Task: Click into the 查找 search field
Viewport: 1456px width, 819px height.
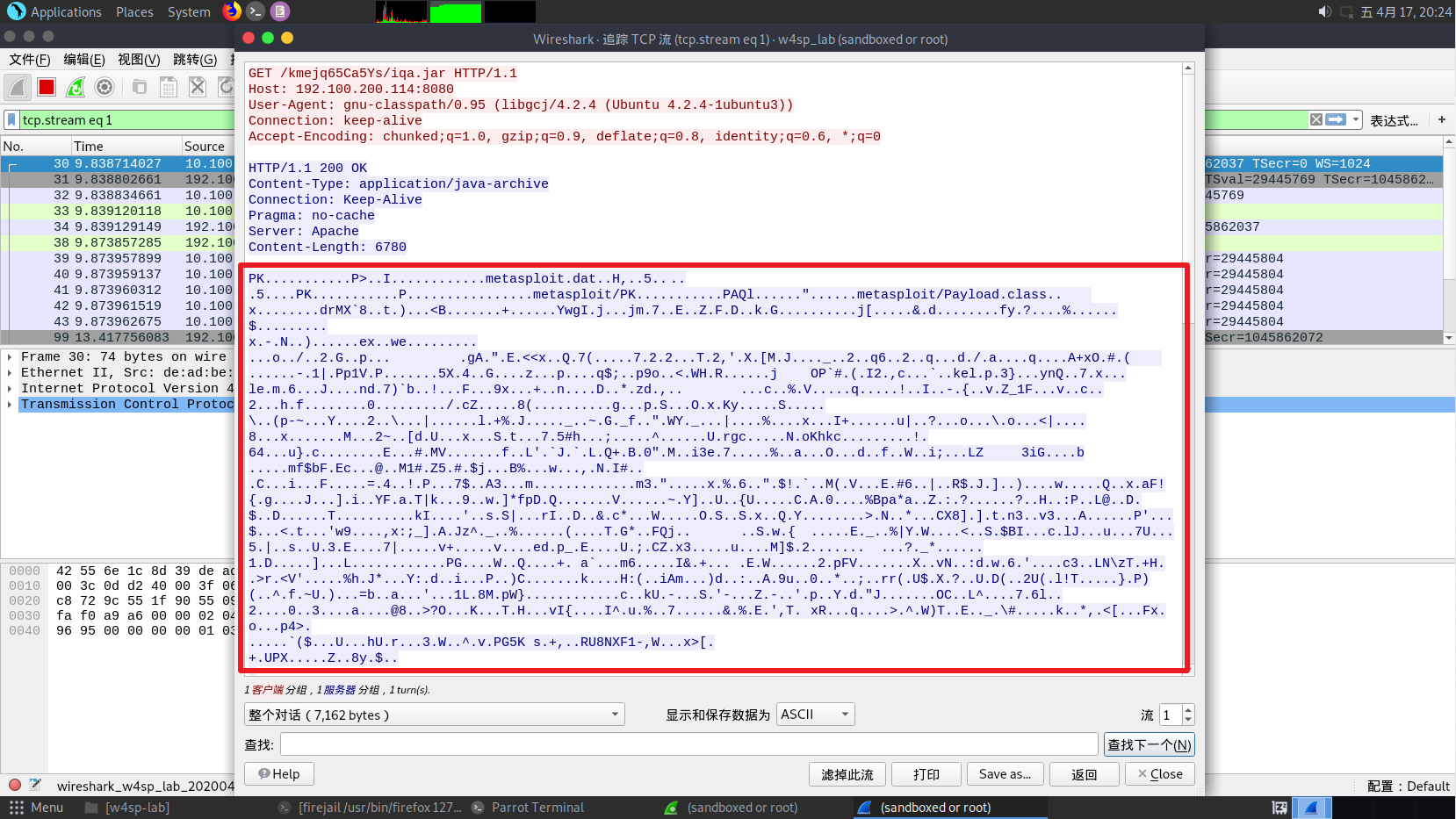Action: point(689,744)
